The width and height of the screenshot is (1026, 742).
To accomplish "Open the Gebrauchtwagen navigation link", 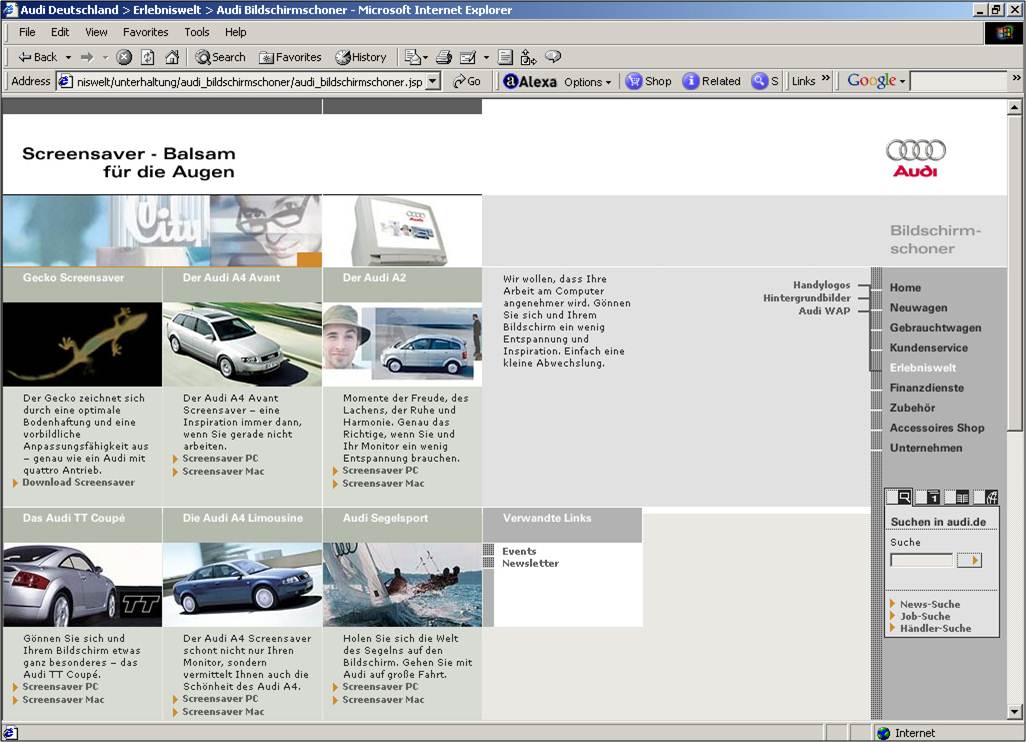I will click(x=935, y=328).
